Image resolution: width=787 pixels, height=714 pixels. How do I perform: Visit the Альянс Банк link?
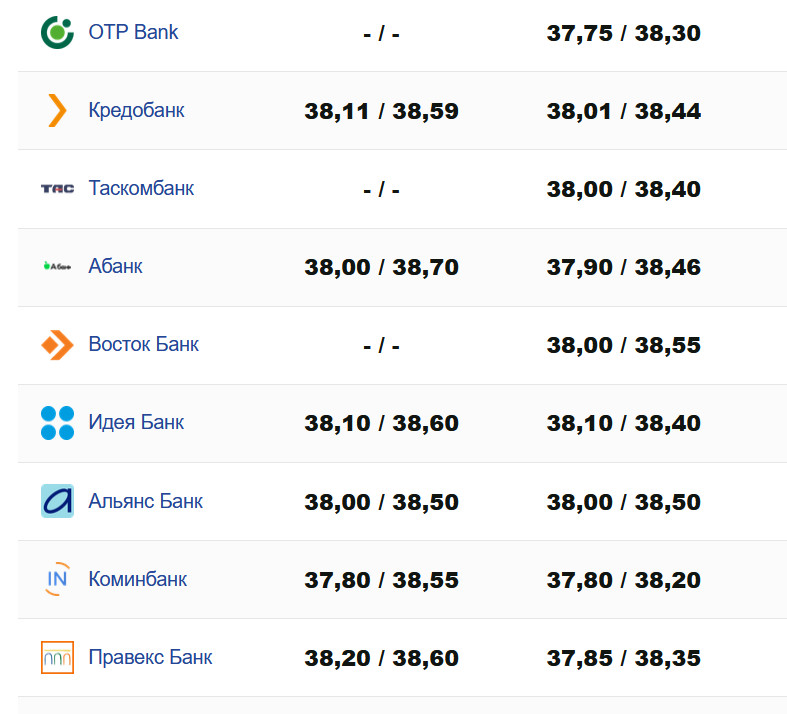tap(145, 500)
